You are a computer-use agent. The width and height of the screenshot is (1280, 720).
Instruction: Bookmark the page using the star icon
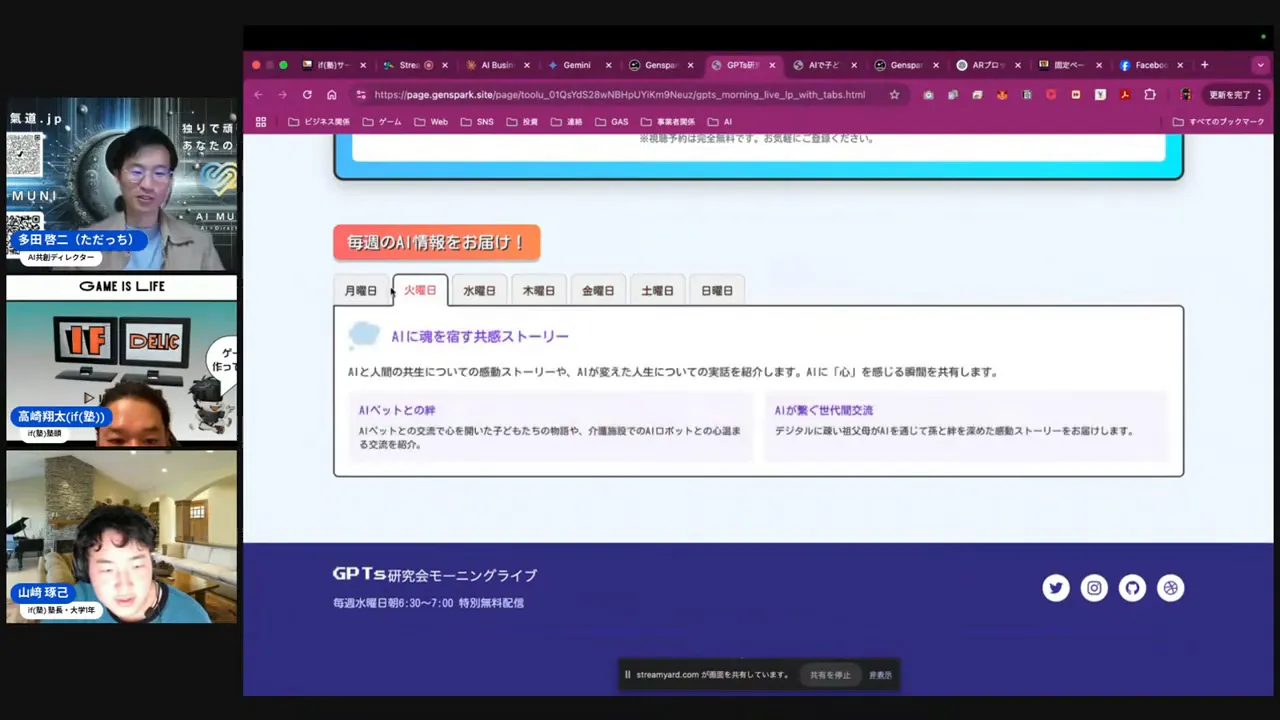pos(894,94)
